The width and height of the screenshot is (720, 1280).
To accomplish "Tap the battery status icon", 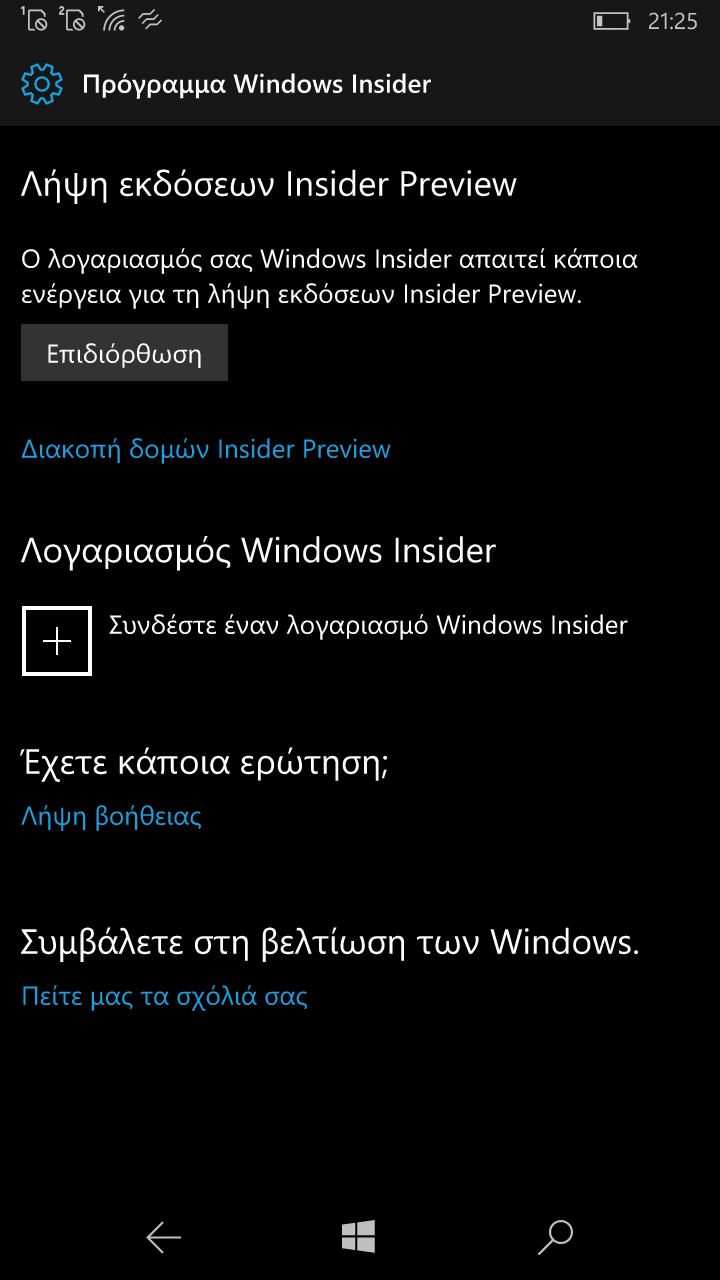I will click(611, 20).
